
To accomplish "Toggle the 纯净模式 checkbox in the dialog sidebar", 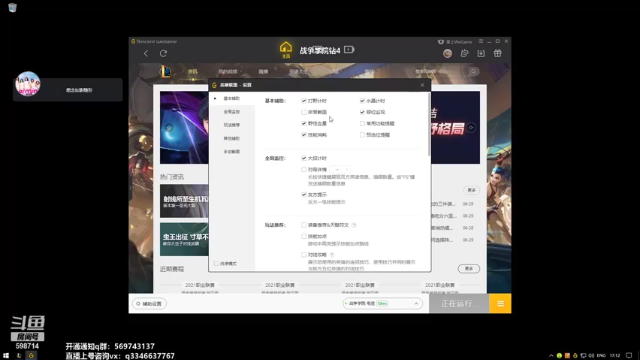I will tap(216, 264).
